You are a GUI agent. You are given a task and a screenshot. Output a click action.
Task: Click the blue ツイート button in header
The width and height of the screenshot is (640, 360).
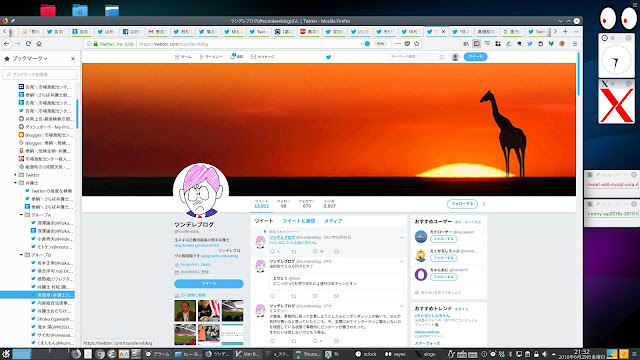[476, 57]
